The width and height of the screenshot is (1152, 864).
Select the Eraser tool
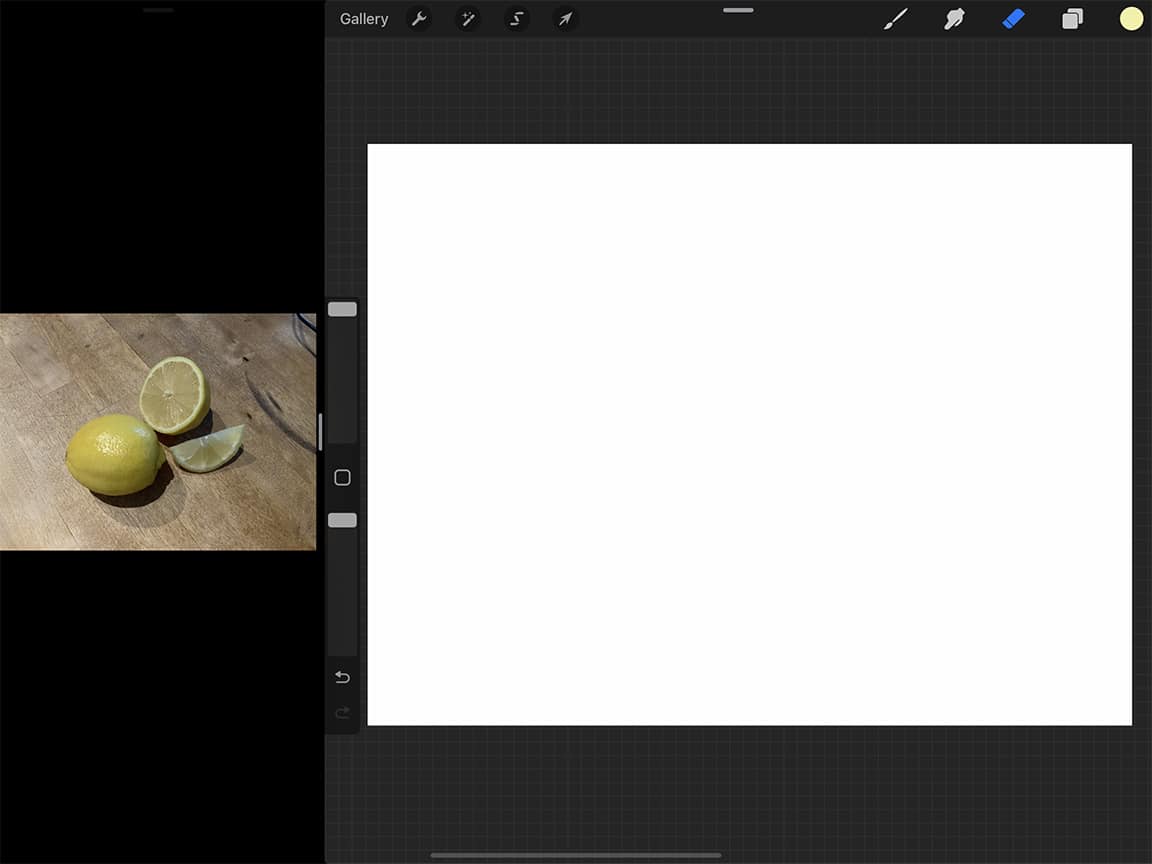click(1014, 18)
